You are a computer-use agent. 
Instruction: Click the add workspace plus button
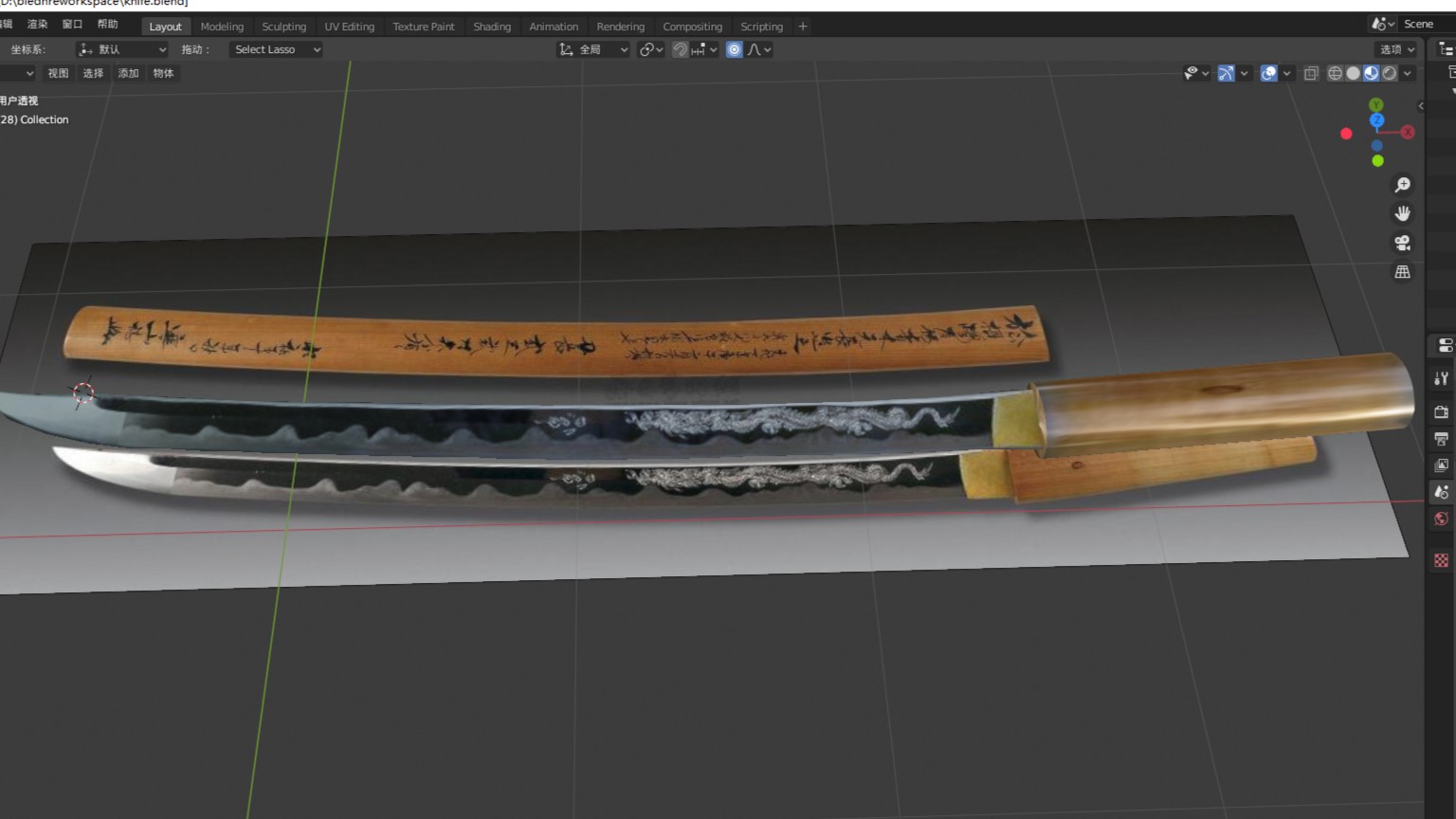pyautogui.click(x=803, y=27)
